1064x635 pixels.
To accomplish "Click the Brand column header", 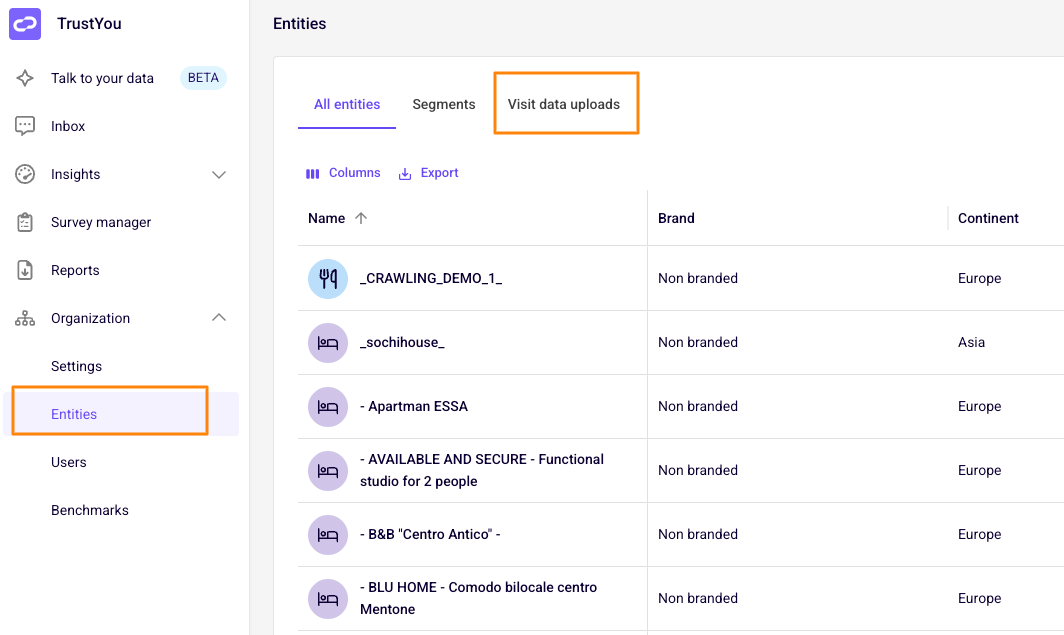I will click(676, 218).
